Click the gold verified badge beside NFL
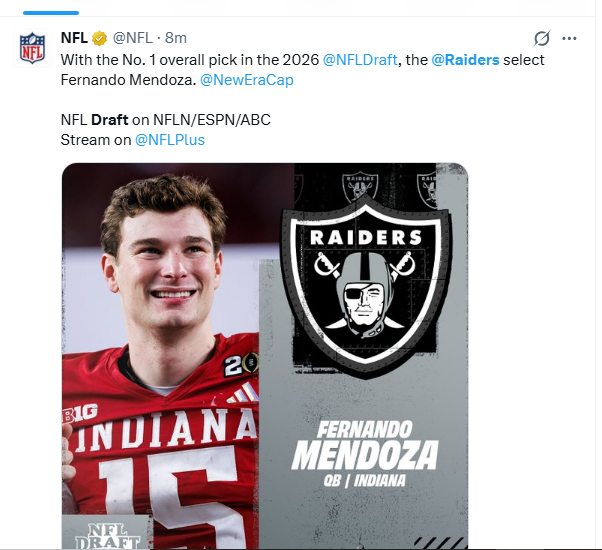The height and width of the screenshot is (550, 602). [100, 39]
